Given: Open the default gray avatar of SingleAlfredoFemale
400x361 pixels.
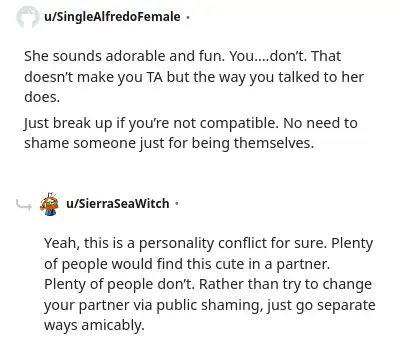Looking at the screenshot, I should coord(27,17).
